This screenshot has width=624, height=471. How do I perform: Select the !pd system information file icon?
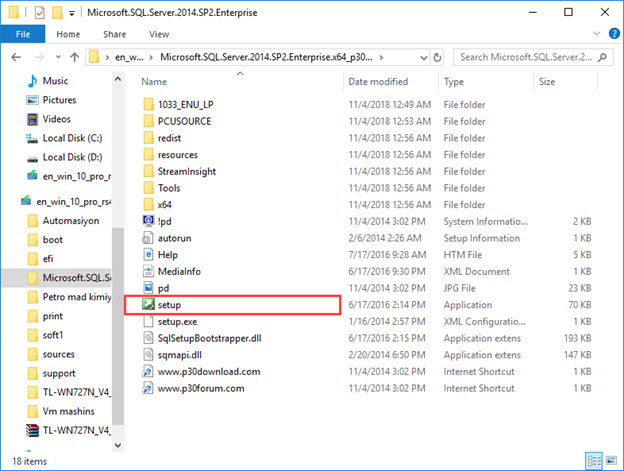148,221
